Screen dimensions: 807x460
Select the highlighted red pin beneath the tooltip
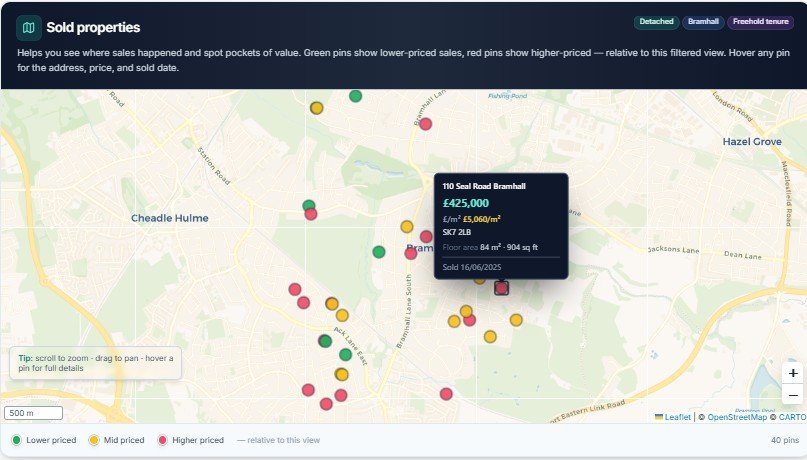click(502, 288)
